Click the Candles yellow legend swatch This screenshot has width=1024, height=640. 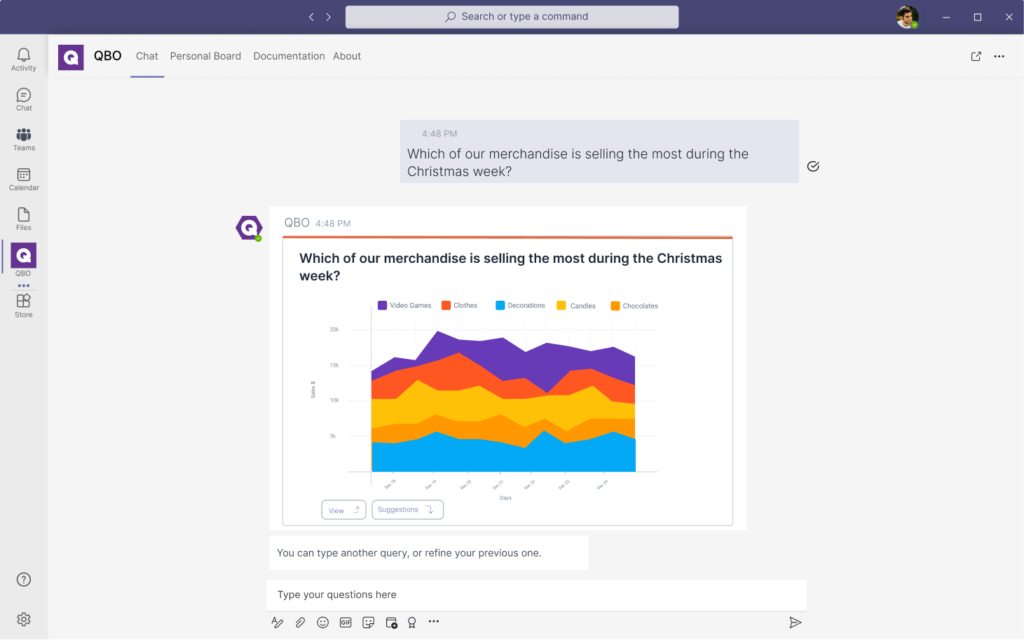click(561, 305)
